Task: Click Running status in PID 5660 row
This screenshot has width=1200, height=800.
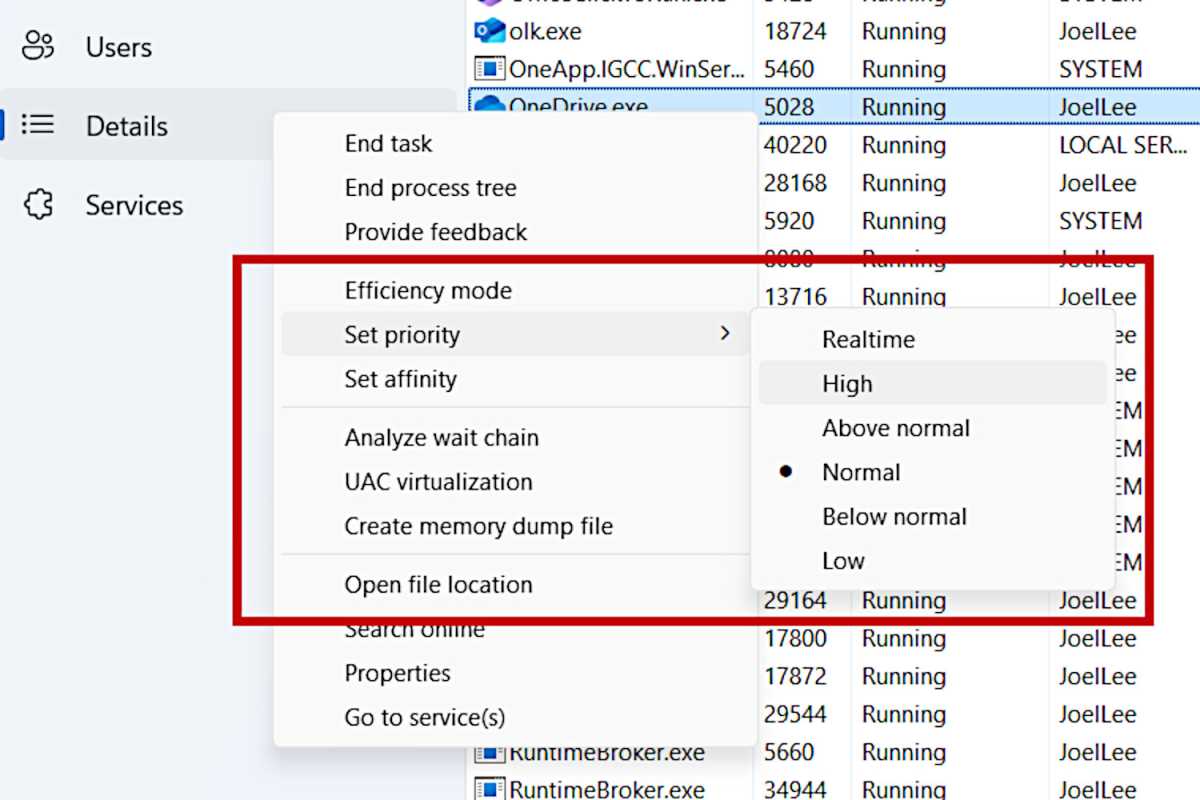Action: pyautogui.click(x=903, y=752)
